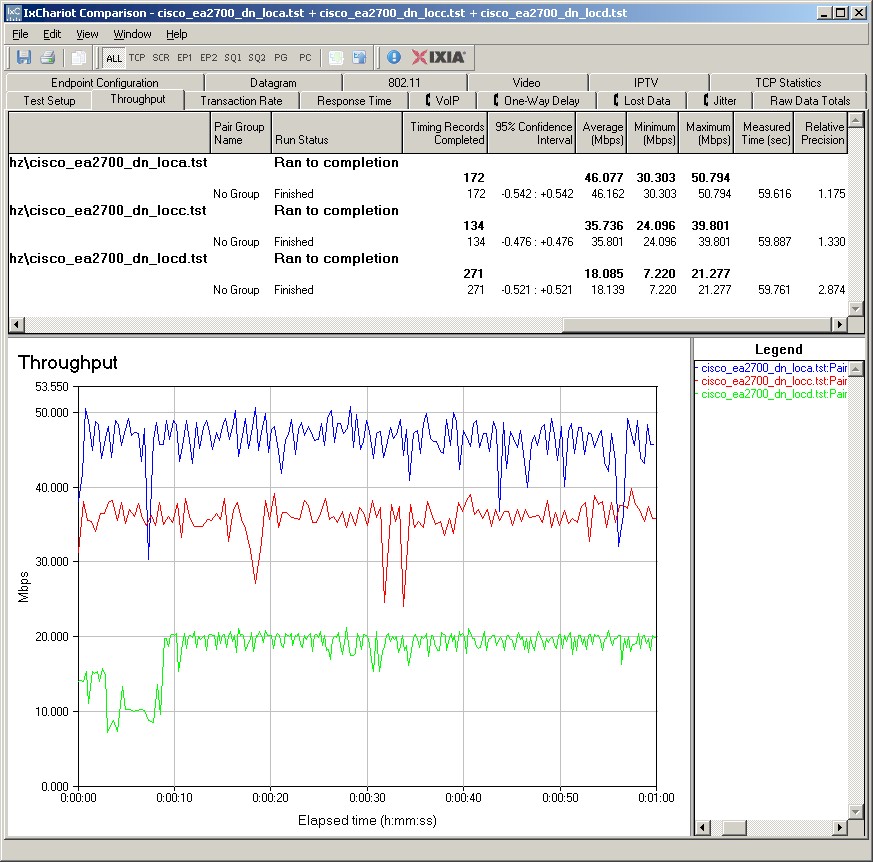Toggle the TCP filter button
Image resolution: width=873 pixels, height=862 pixels.
point(137,57)
